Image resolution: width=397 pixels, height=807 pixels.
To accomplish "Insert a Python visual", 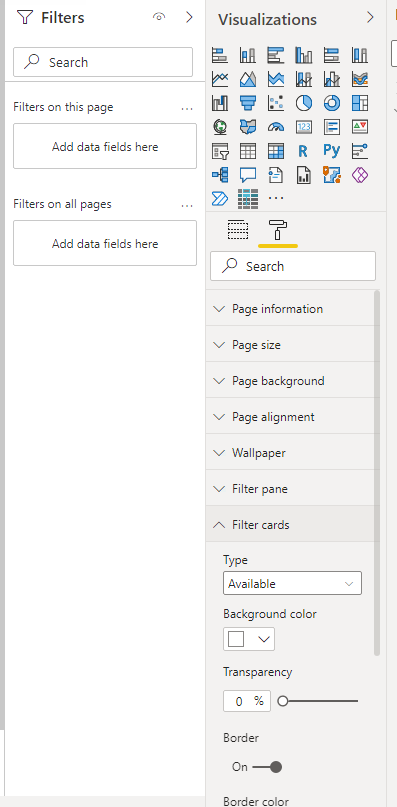I will coord(332,151).
